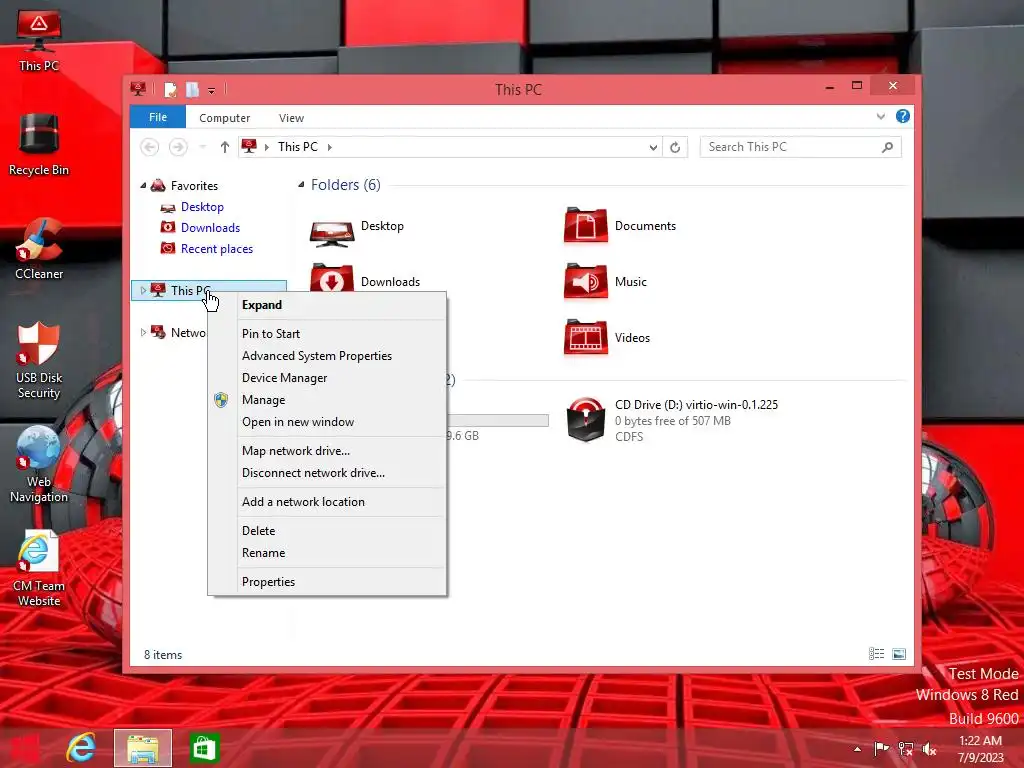Open the View ribbon tab
1024x768 pixels.
click(x=291, y=118)
